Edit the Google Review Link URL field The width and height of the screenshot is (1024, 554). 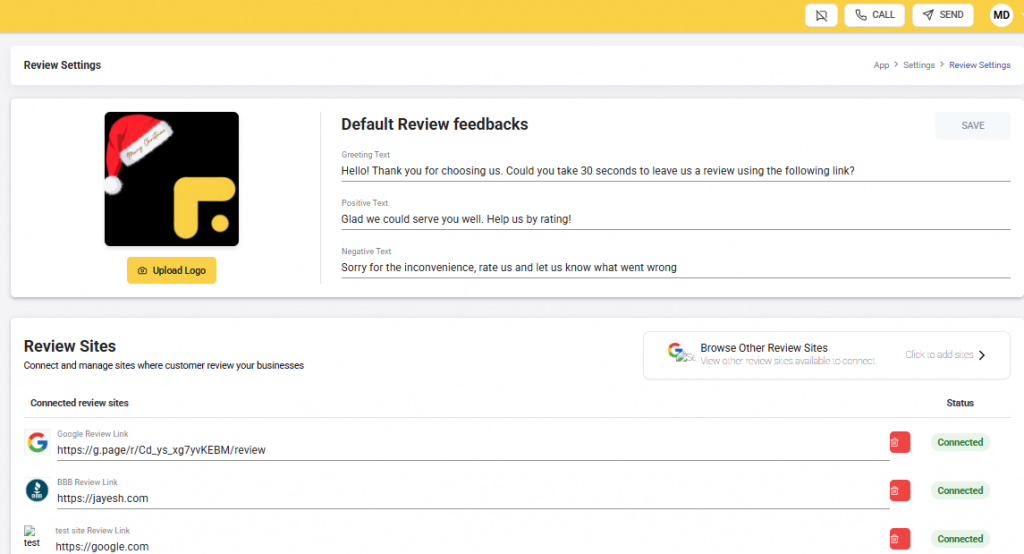coord(470,450)
